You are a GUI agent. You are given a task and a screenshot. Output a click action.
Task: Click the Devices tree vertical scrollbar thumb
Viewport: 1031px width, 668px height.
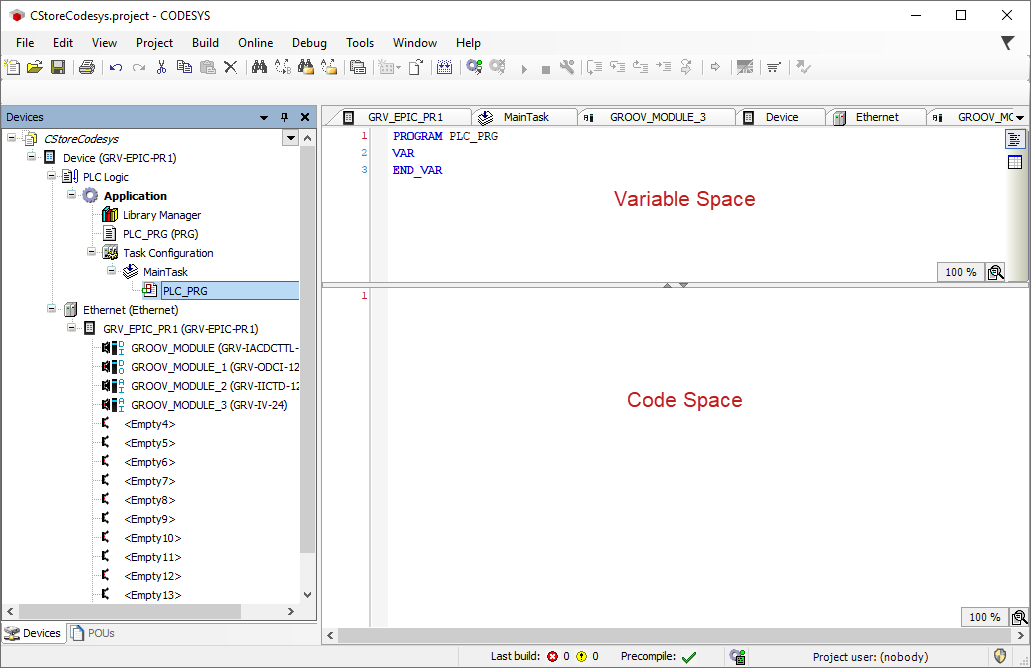[307, 348]
